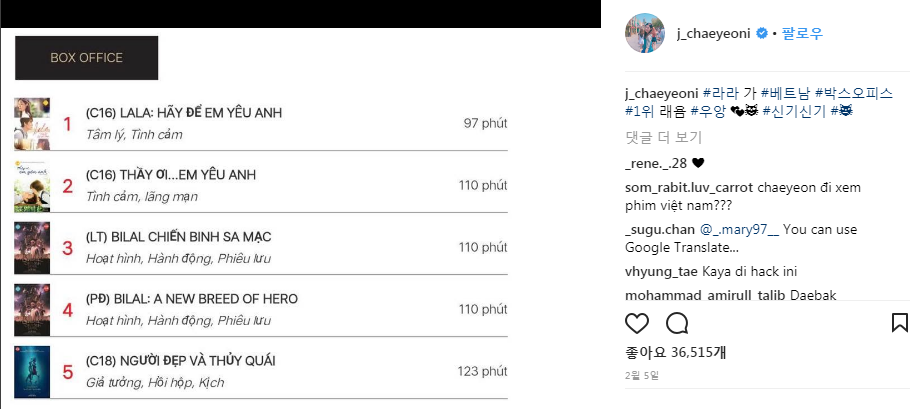The width and height of the screenshot is (910, 409).
Task: Expand comments with 댓글 더 보기
Action: tap(664, 137)
